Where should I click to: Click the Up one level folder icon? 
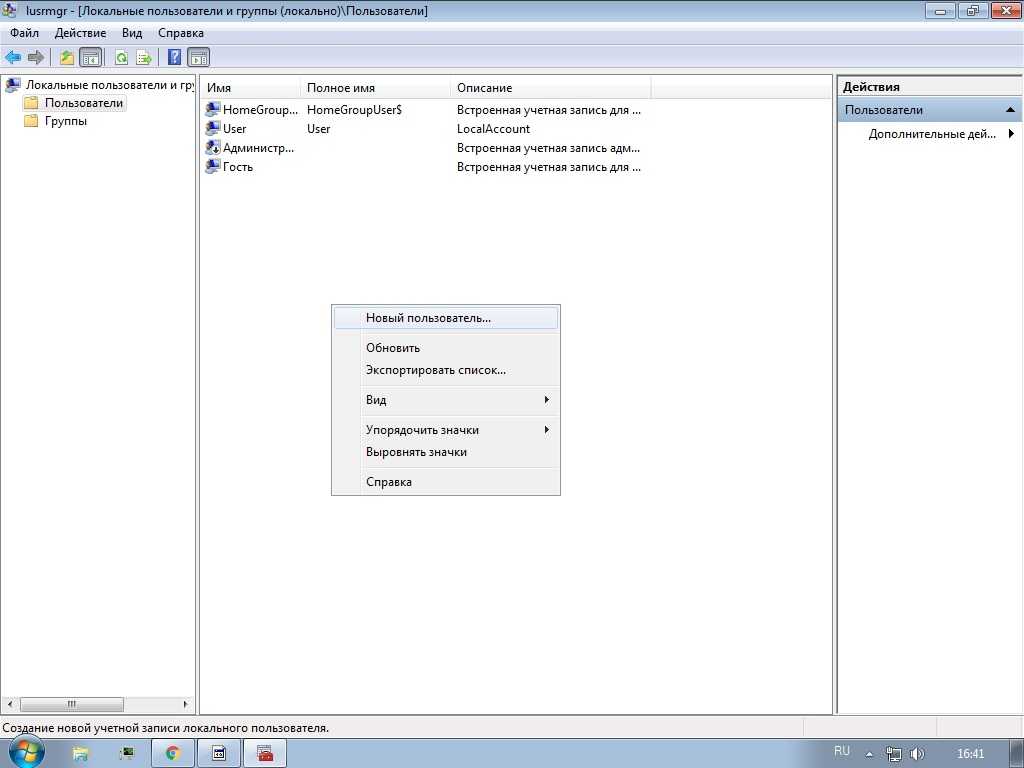point(67,57)
